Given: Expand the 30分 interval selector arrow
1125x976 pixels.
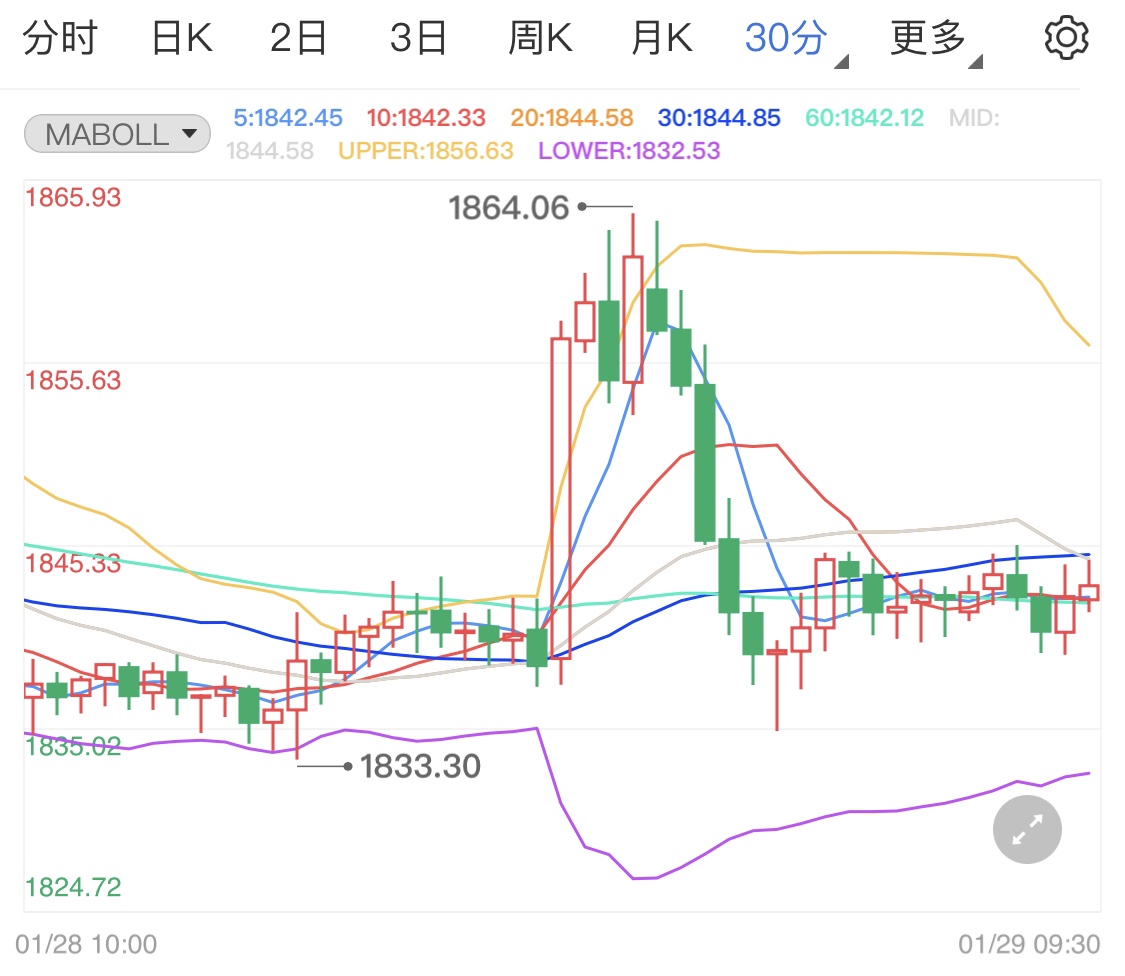Looking at the screenshot, I should [x=840, y=58].
